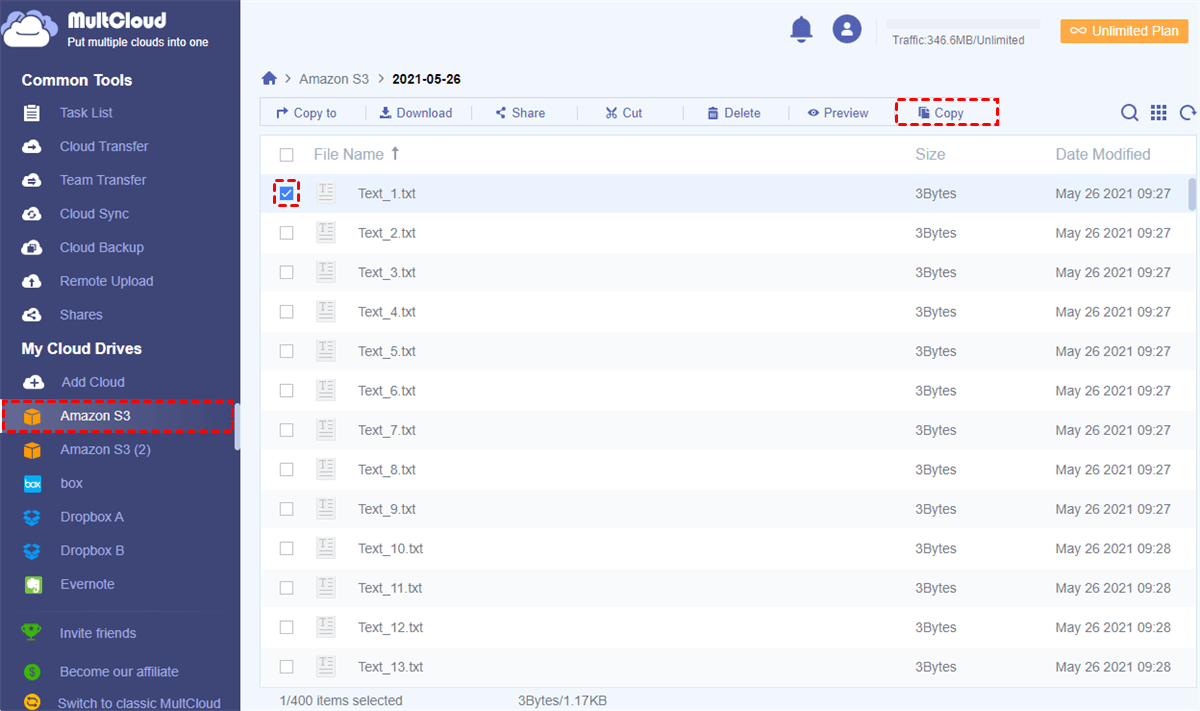
Task: Click the Unlimited Plan button
Action: coord(1124,31)
